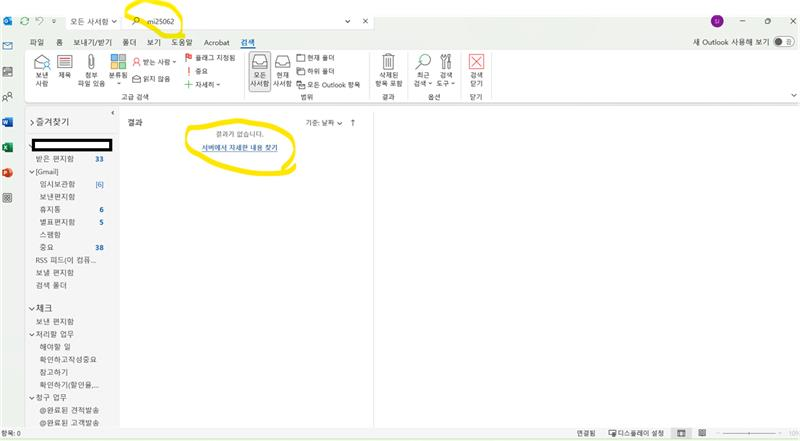Open the 분류됨 categorized dropdown

[118, 70]
